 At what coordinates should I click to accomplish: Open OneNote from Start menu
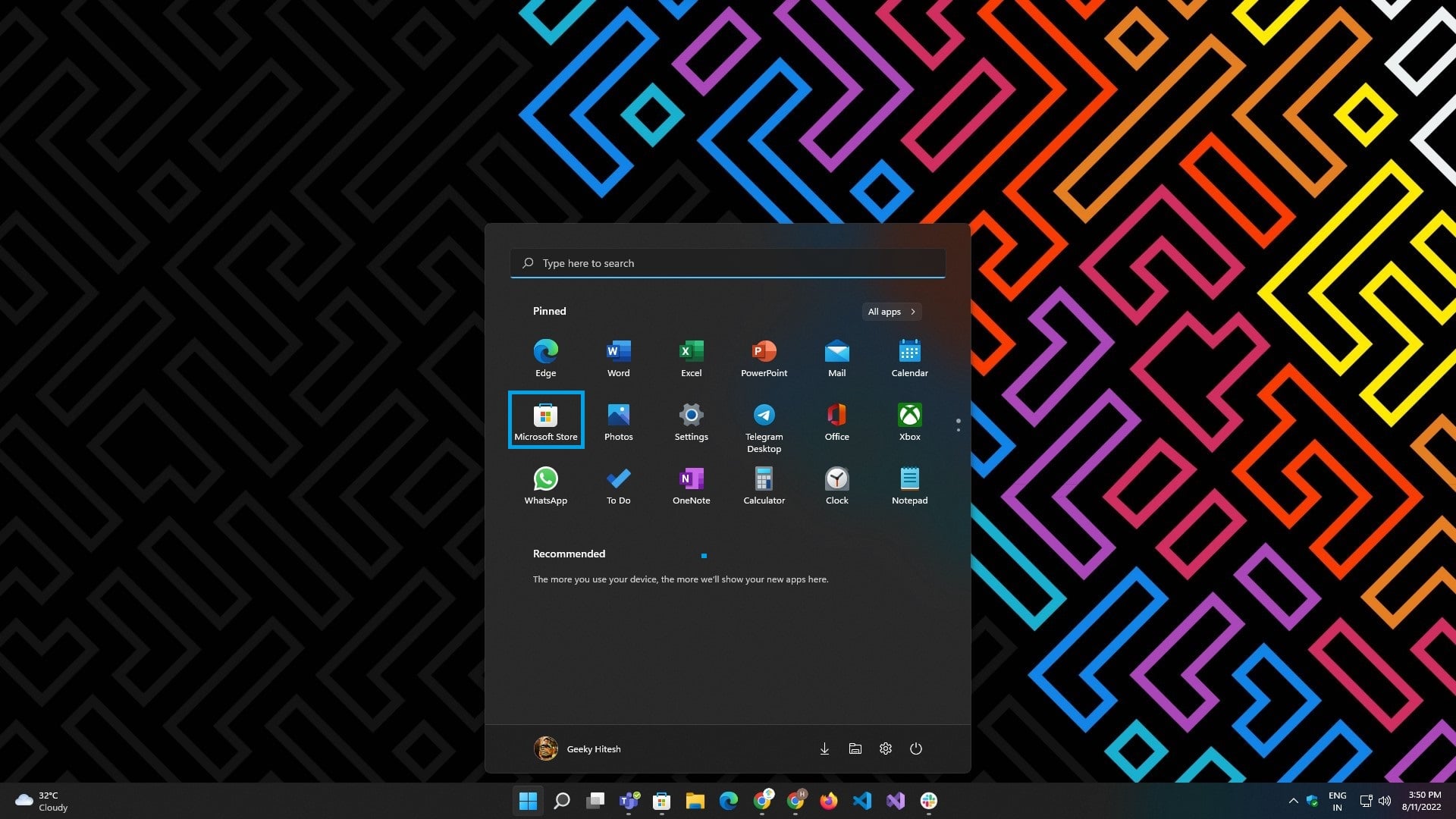691,485
